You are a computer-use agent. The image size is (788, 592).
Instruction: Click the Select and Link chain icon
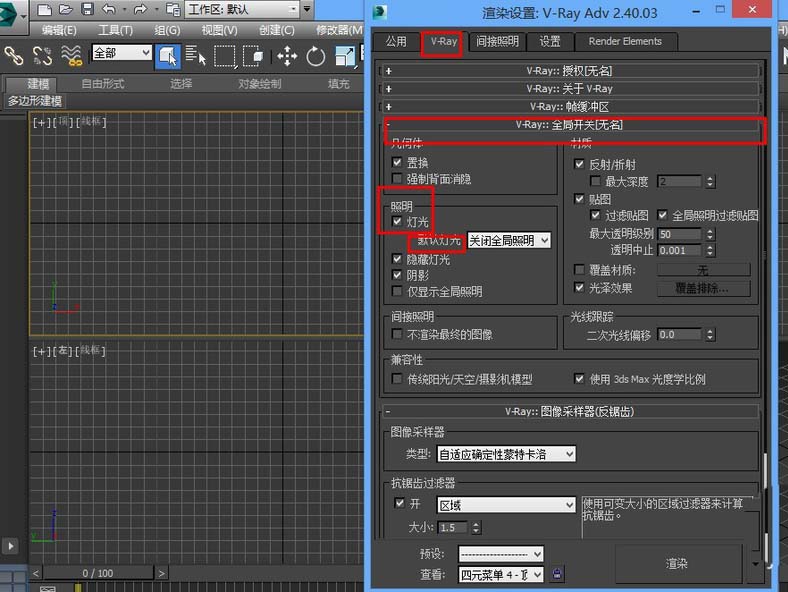click(x=14, y=56)
